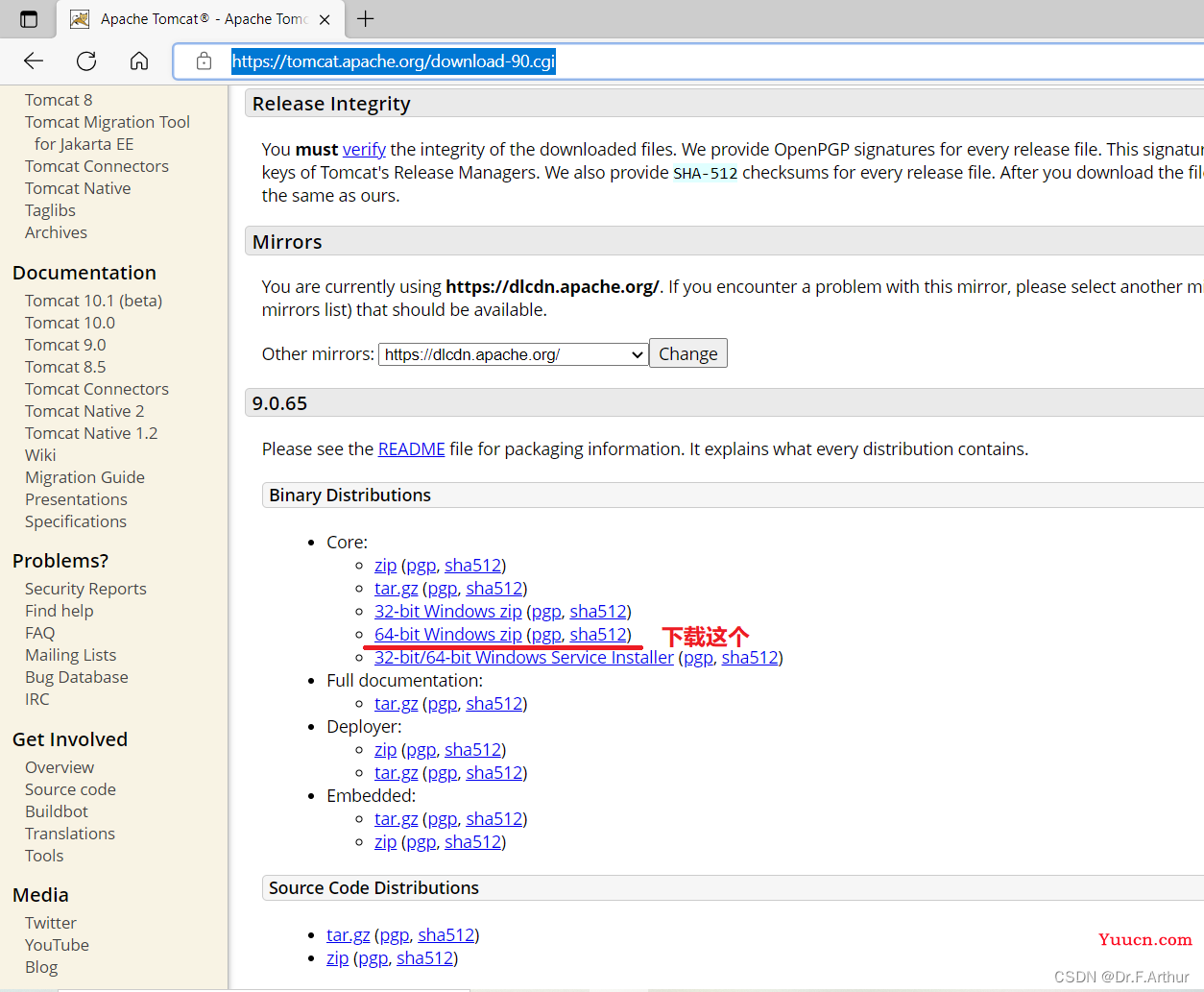This screenshot has width=1204, height=992.
Task: Open the Find help link
Action: tap(60, 611)
